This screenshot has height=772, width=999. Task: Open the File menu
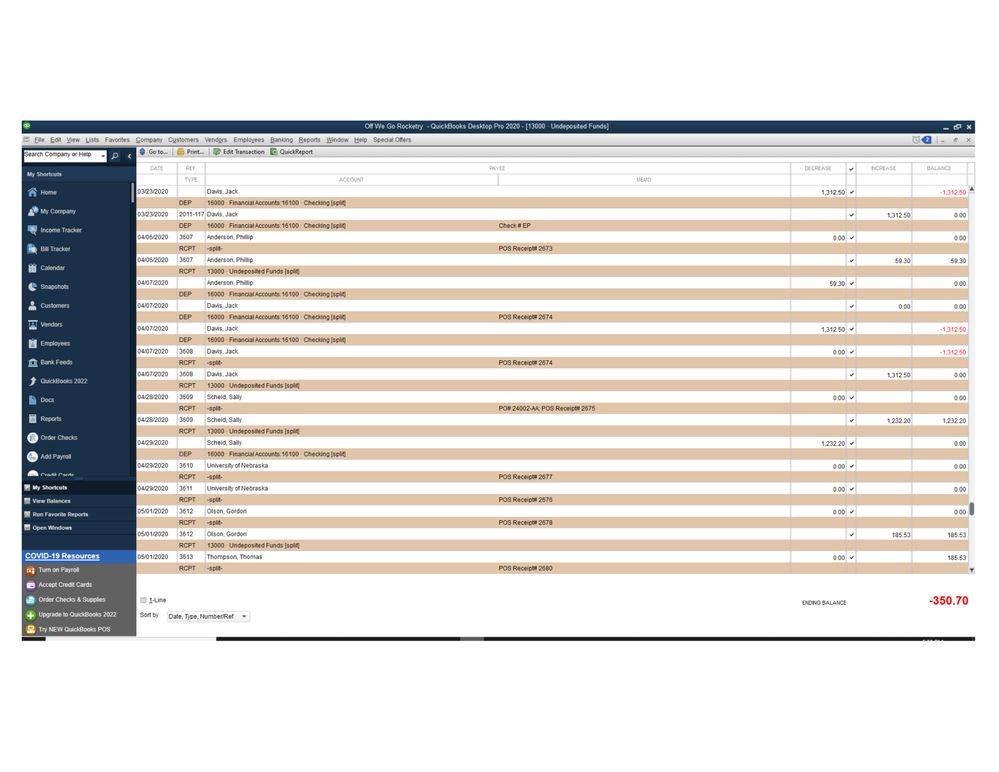[40, 140]
